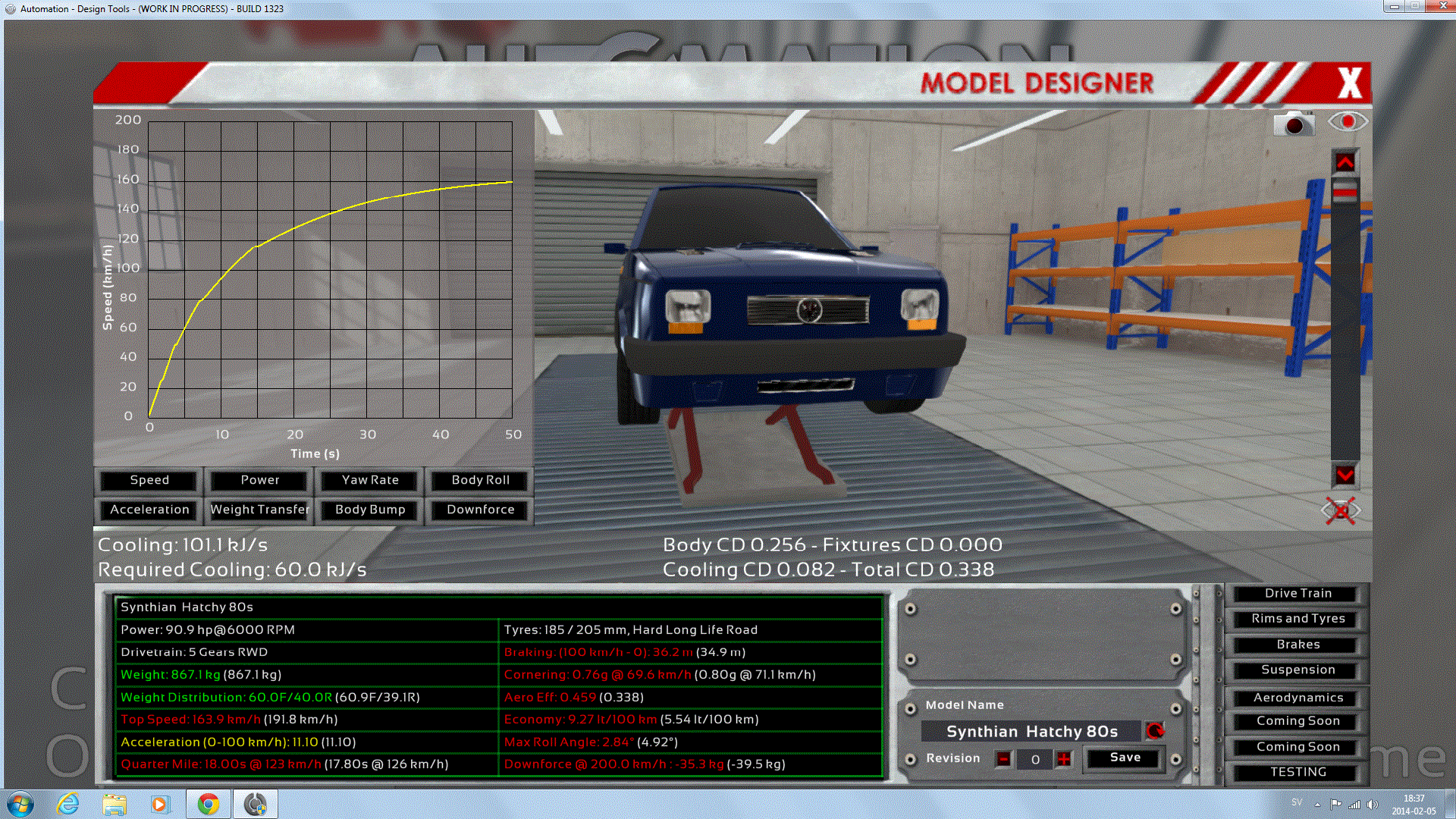Click the Aero Eff stat row
The height and width of the screenshot is (819, 1456).
(x=691, y=698)
